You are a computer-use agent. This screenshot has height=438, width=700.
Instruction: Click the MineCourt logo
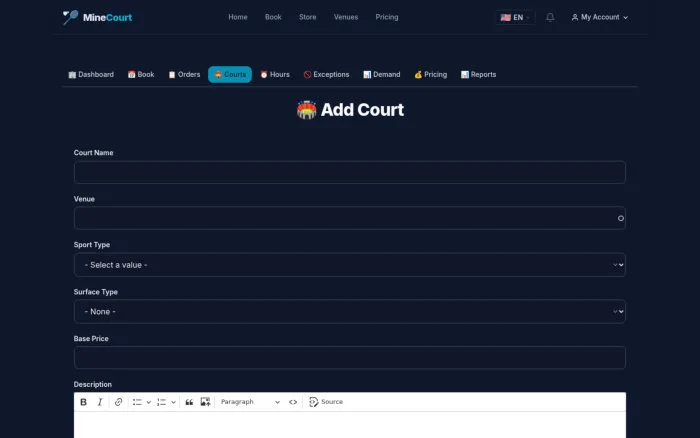point(97,17)
